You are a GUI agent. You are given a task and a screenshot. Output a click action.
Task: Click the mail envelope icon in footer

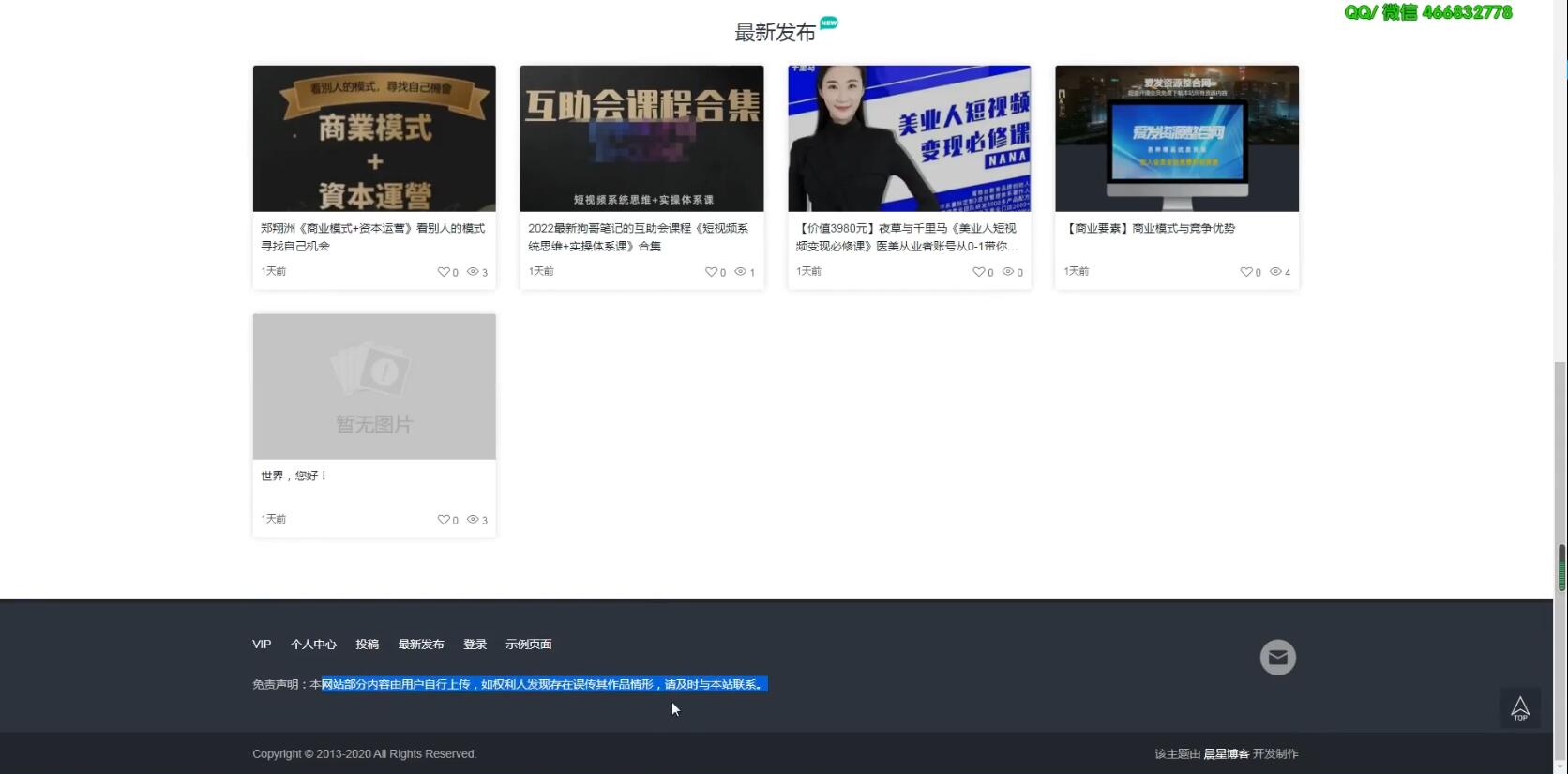[1277, 658]
